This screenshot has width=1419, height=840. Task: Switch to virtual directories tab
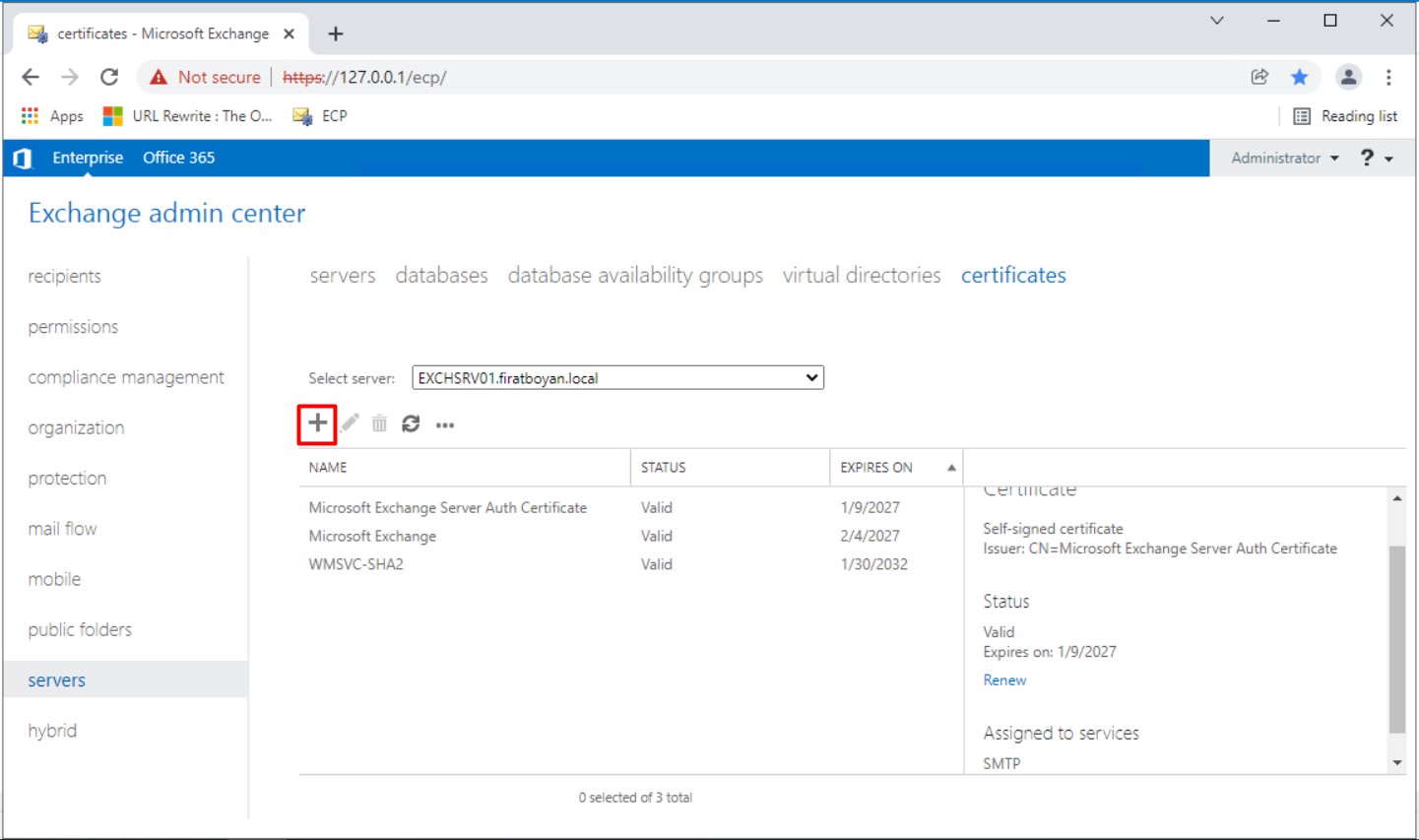[862, 276]
